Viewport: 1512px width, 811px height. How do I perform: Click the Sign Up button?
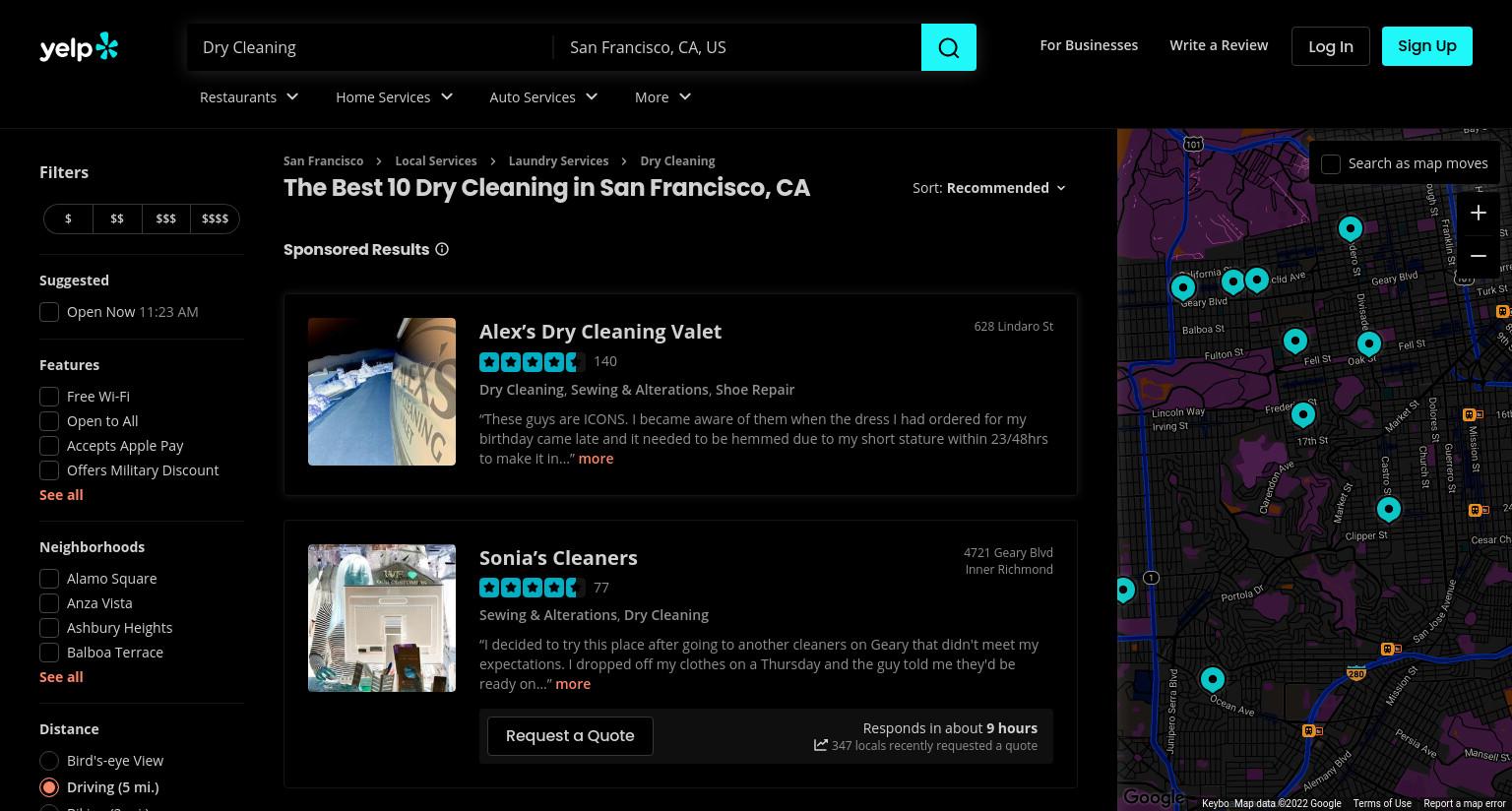(x=1427, y=46)
